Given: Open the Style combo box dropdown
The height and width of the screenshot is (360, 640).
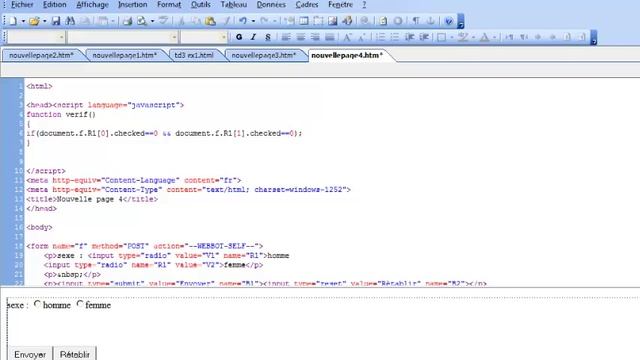Looking at the screenshot, I should click(x=61, y=37).
